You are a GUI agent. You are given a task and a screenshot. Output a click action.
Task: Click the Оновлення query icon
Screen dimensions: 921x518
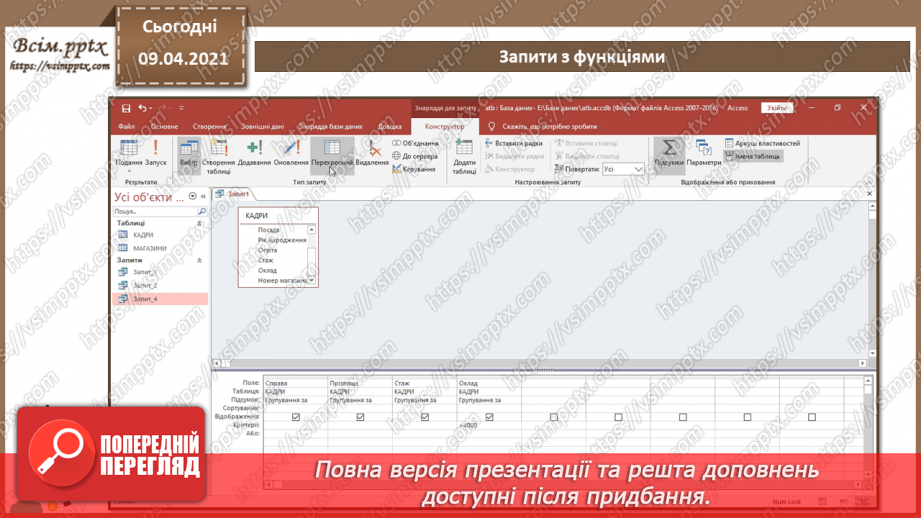coord(291,151)
